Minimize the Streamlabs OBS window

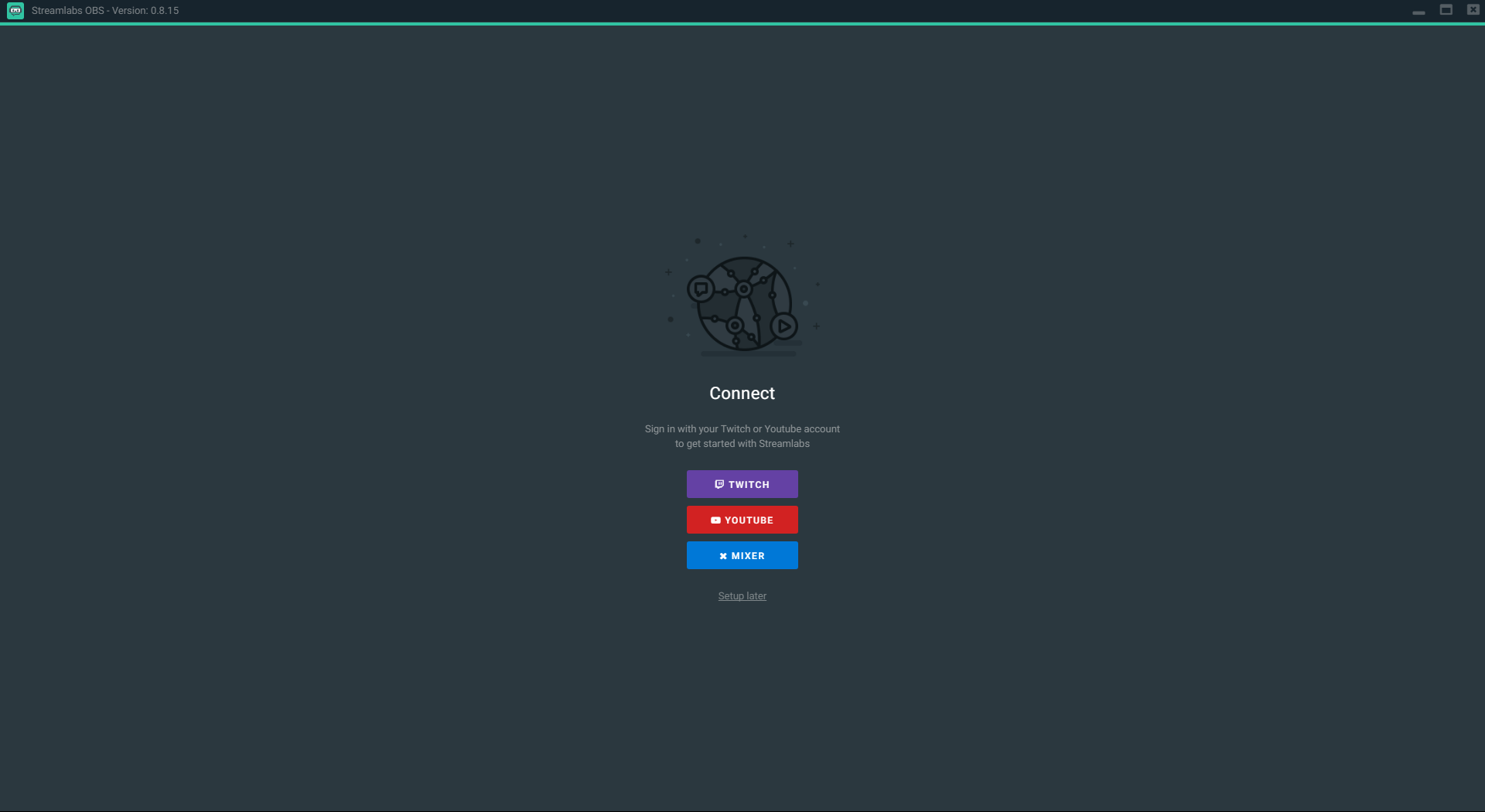point(1418,11)
